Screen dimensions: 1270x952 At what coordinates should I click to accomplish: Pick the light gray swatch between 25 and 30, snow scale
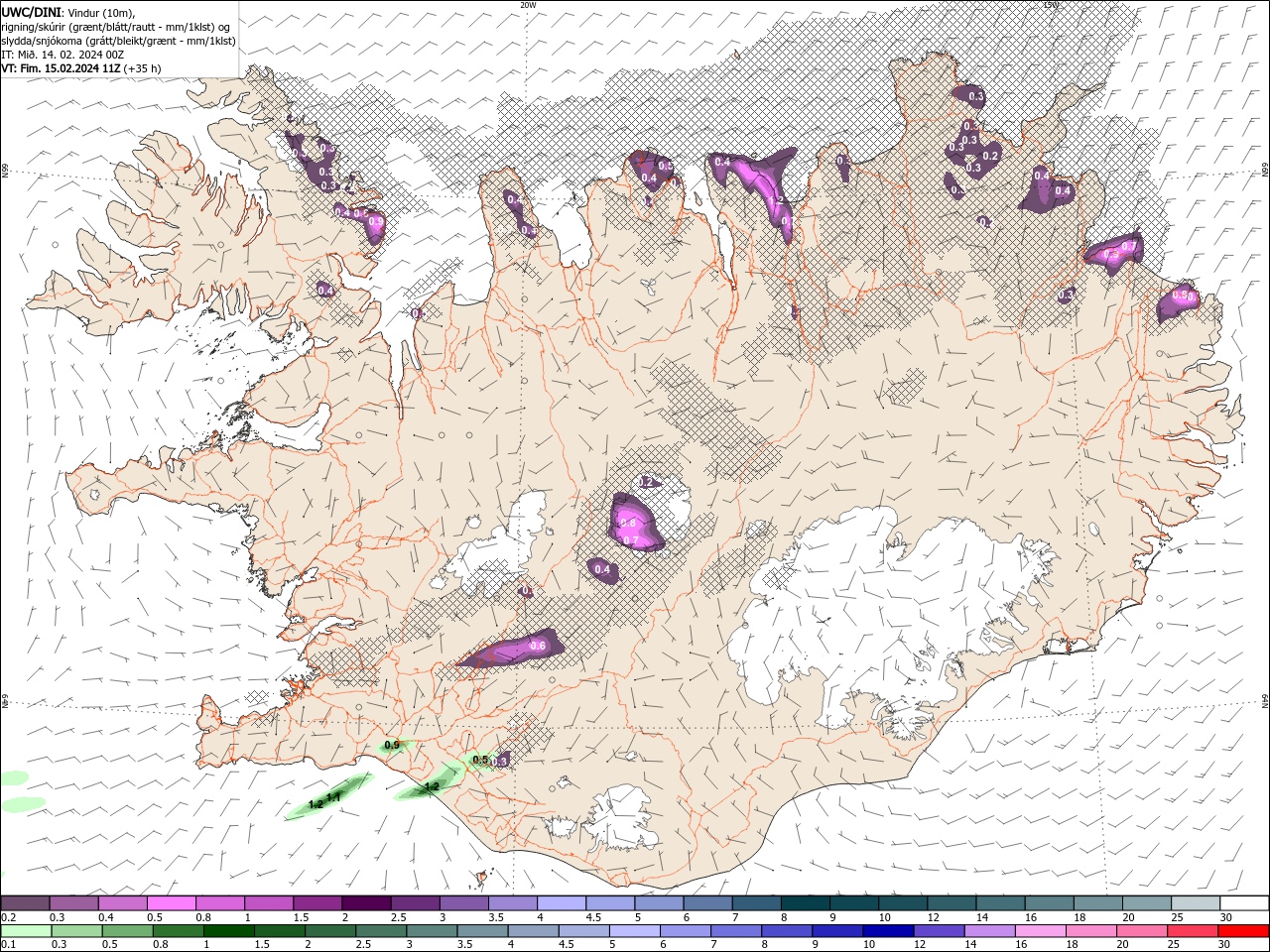(x=1194, y=903)
